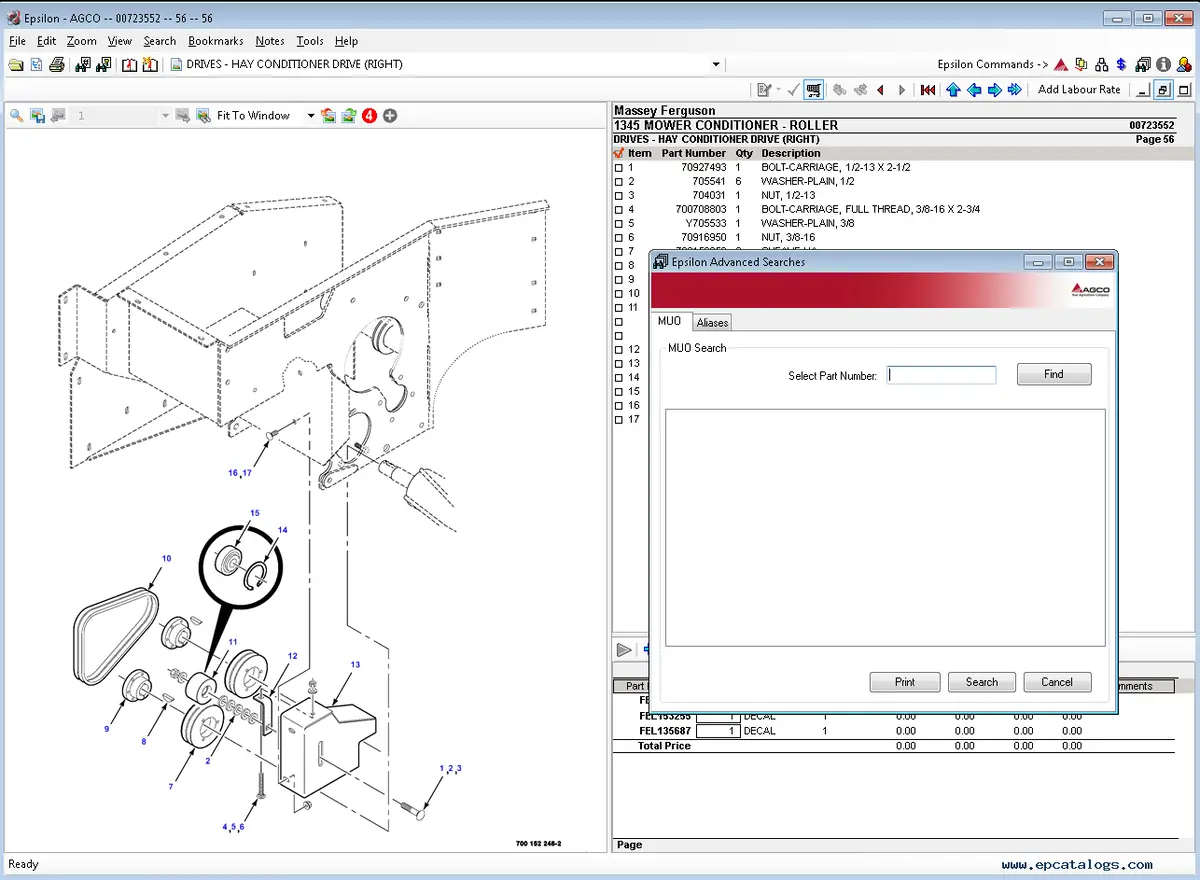Open the Bookmarks menu
This screenshot has height=880, width=1200.
(x=216, y=41)
